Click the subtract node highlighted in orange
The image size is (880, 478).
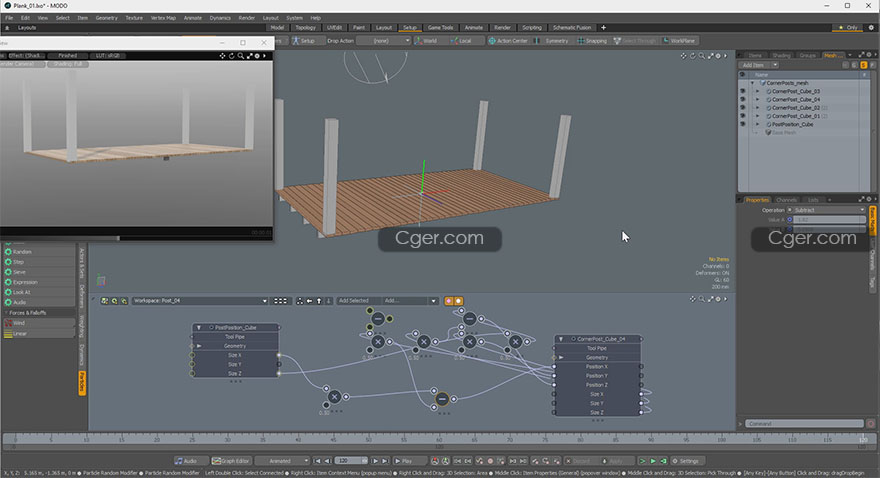click(442, 399)
